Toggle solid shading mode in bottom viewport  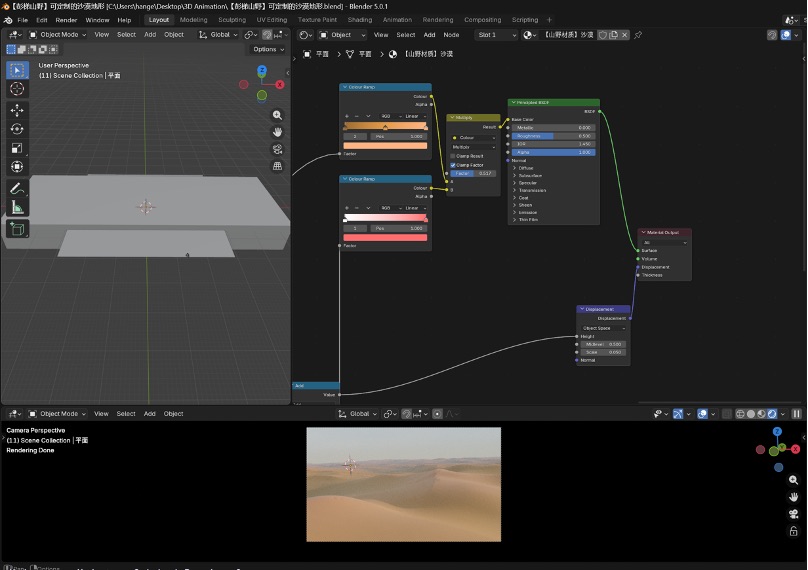(751, 414)
